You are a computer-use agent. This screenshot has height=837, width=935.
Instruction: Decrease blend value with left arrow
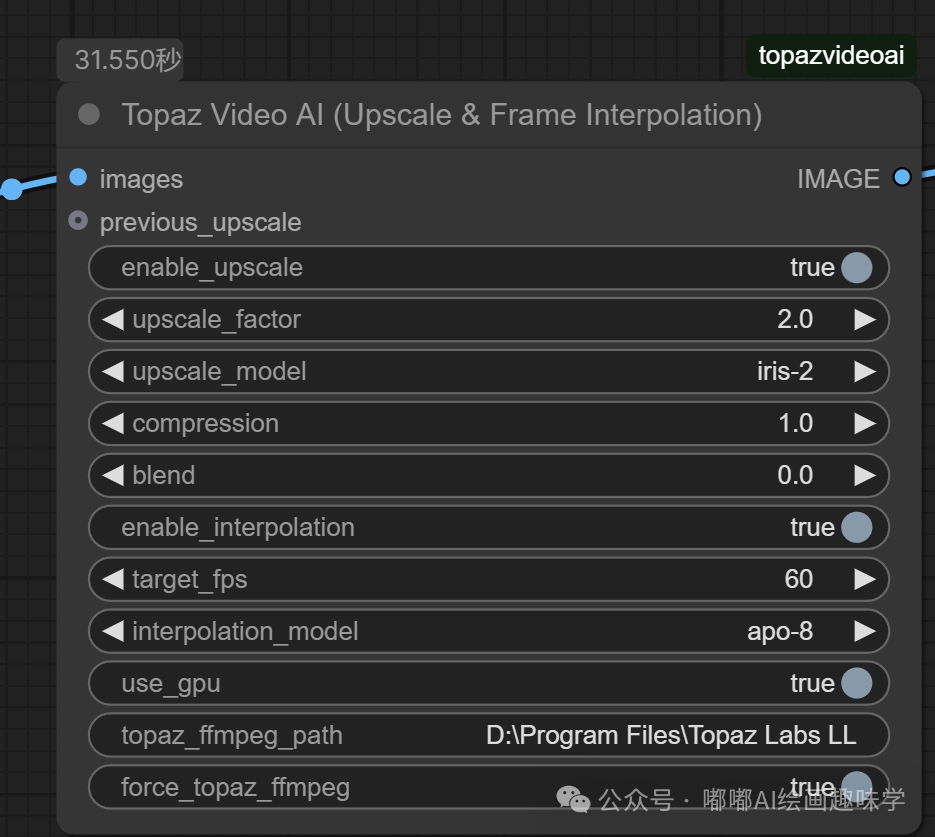point(113,475)
